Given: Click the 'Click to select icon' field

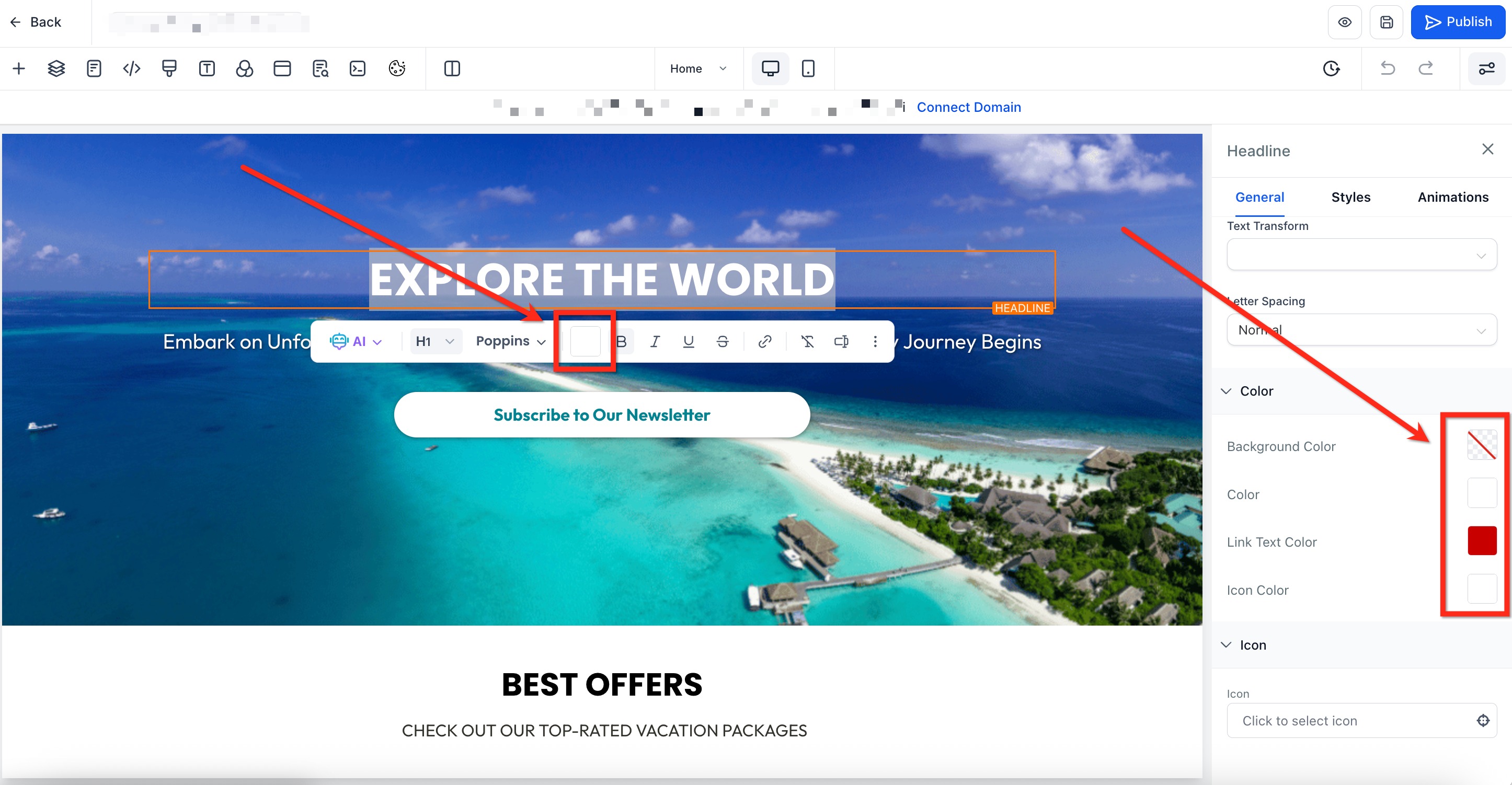Looking at the screenshot, I should (1350, 721).
